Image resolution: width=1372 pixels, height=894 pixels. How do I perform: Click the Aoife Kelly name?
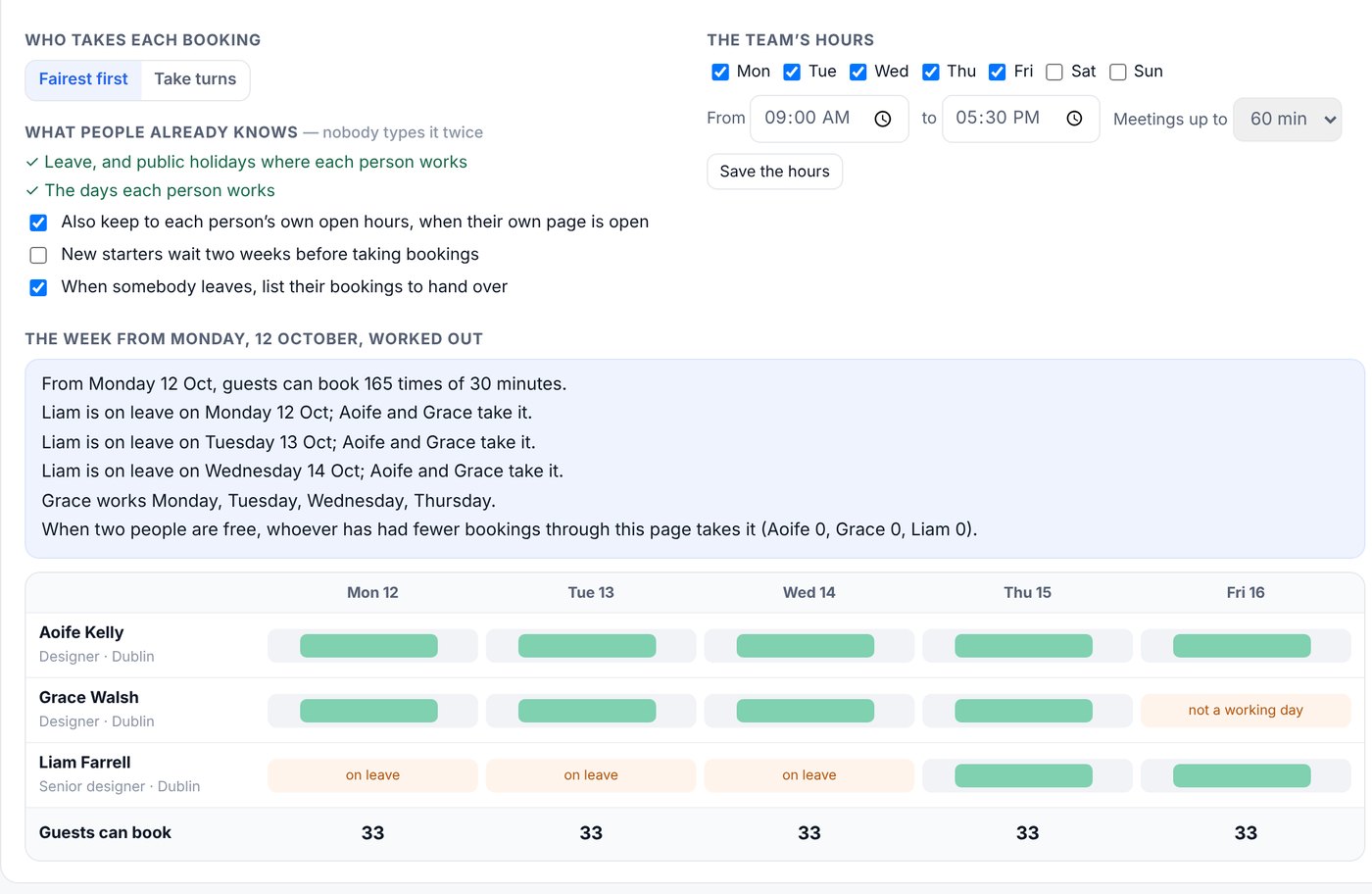(x=81, y=632)
